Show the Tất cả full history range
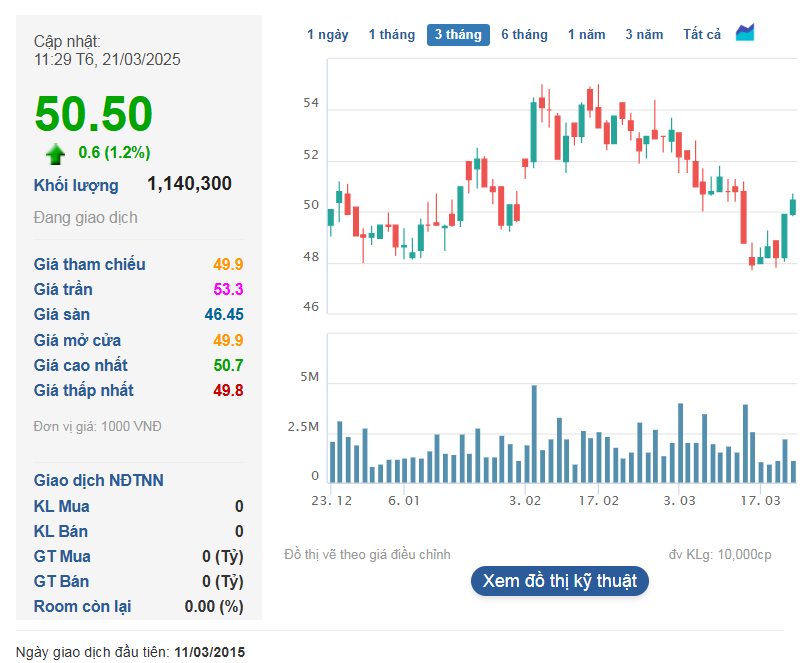Viewport: 810px width, 663px height. 702,35
